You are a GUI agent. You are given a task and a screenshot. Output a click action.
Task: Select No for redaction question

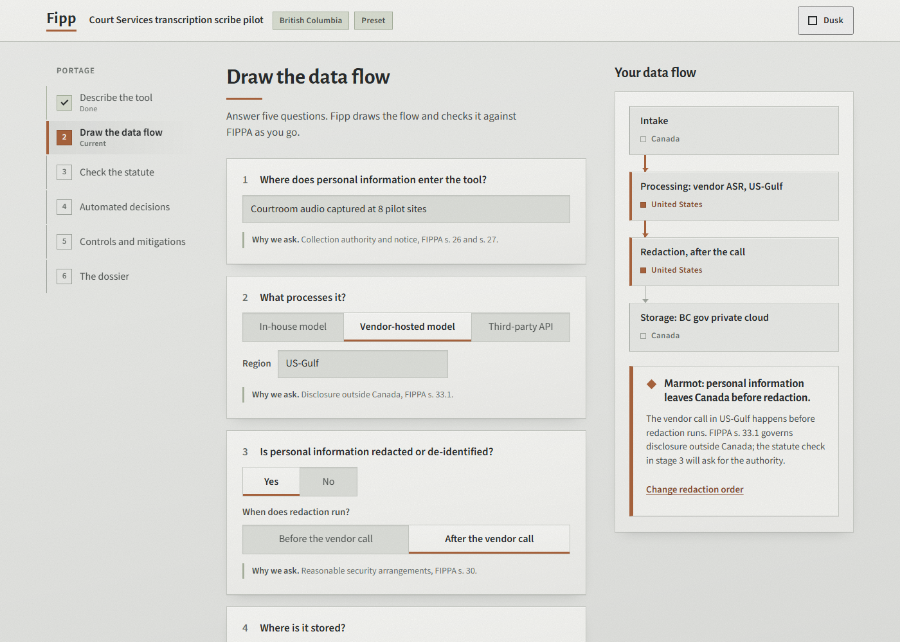pos(328,481)
